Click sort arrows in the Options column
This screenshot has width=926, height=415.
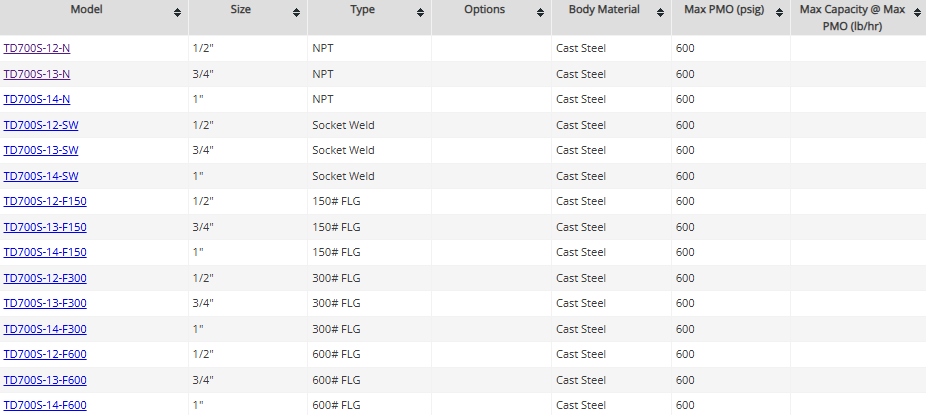pos(540,12)
